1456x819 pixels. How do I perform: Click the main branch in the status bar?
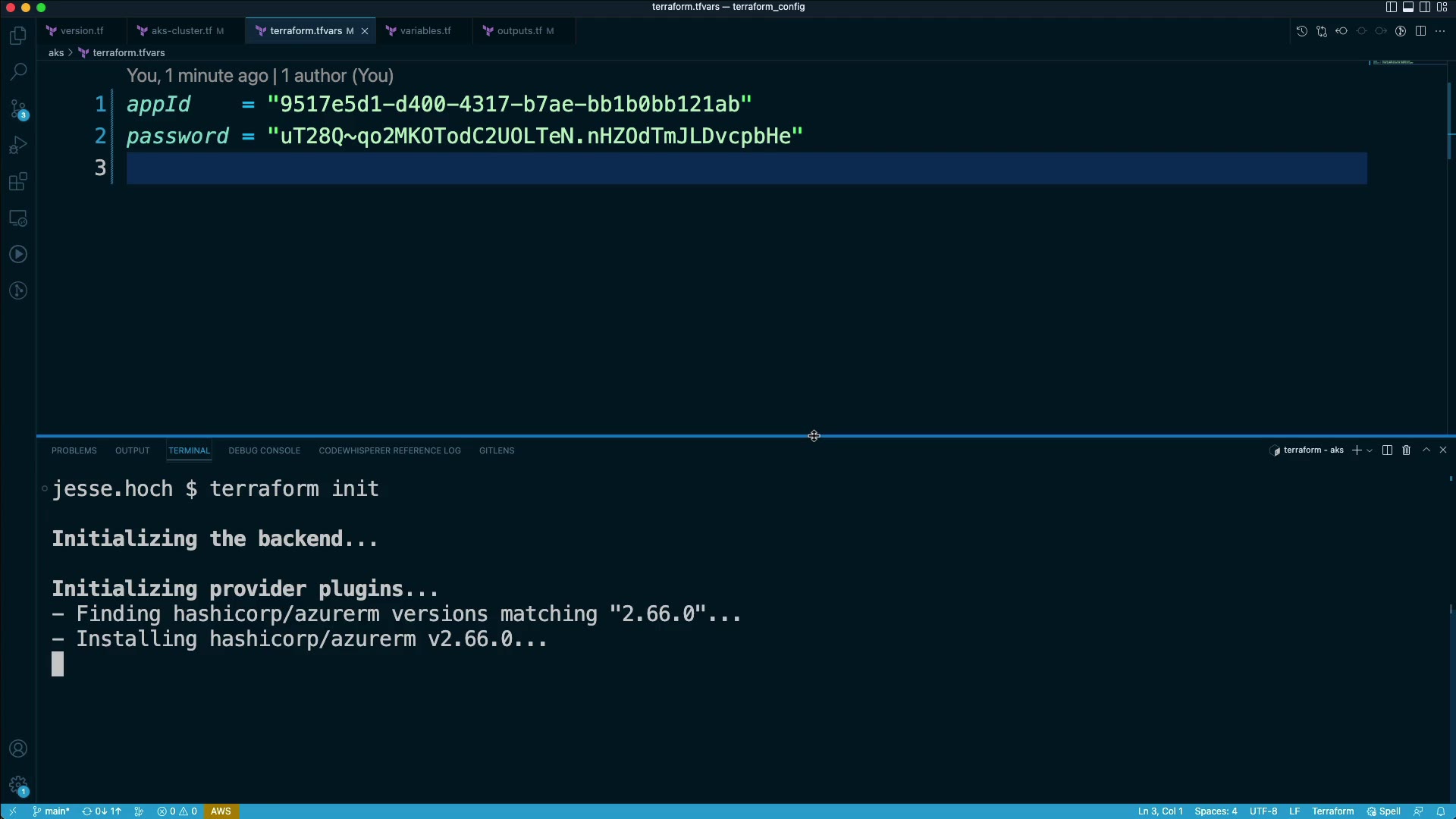tap(52, 811)
